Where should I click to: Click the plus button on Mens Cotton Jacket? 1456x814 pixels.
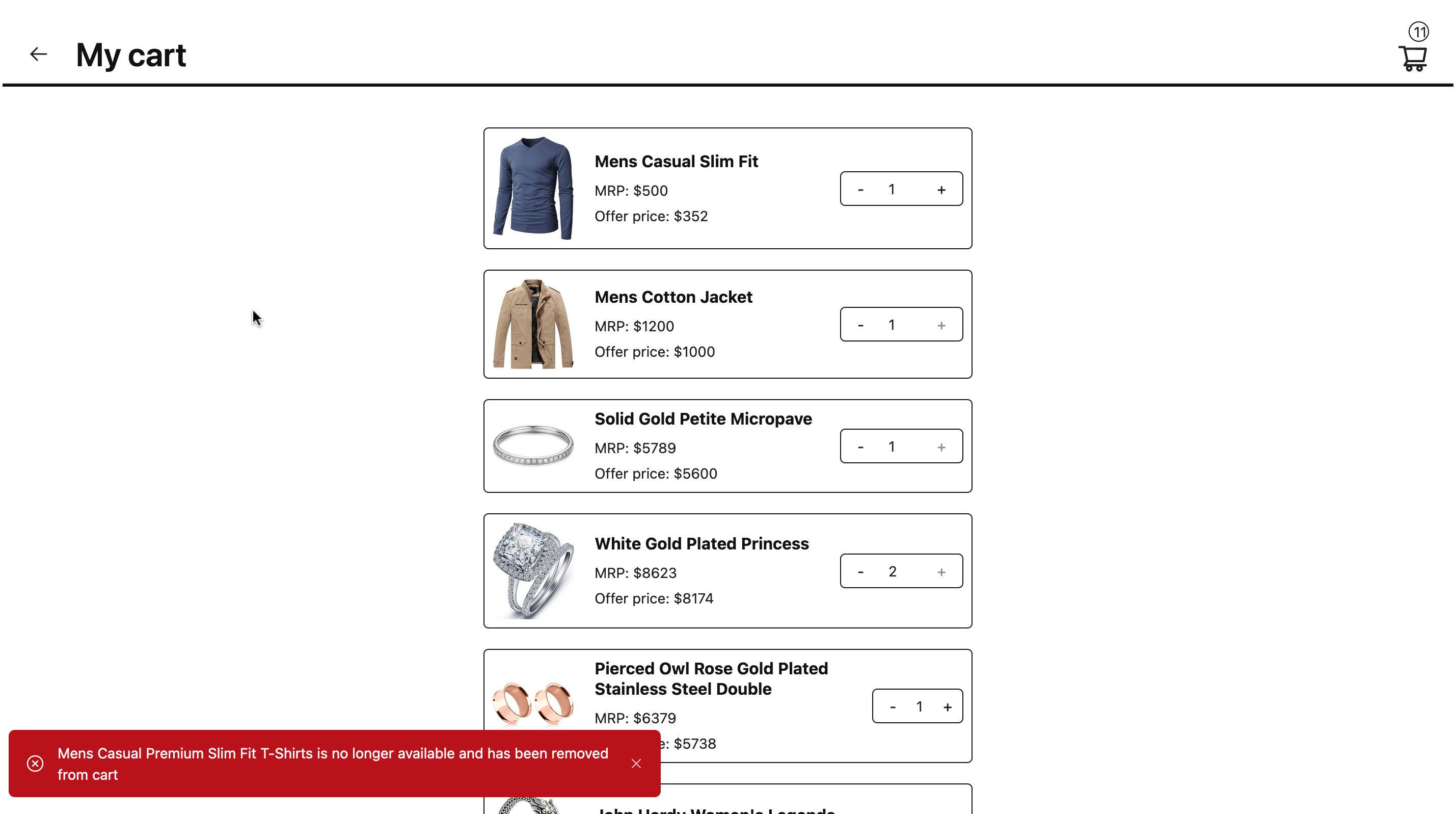941,324
